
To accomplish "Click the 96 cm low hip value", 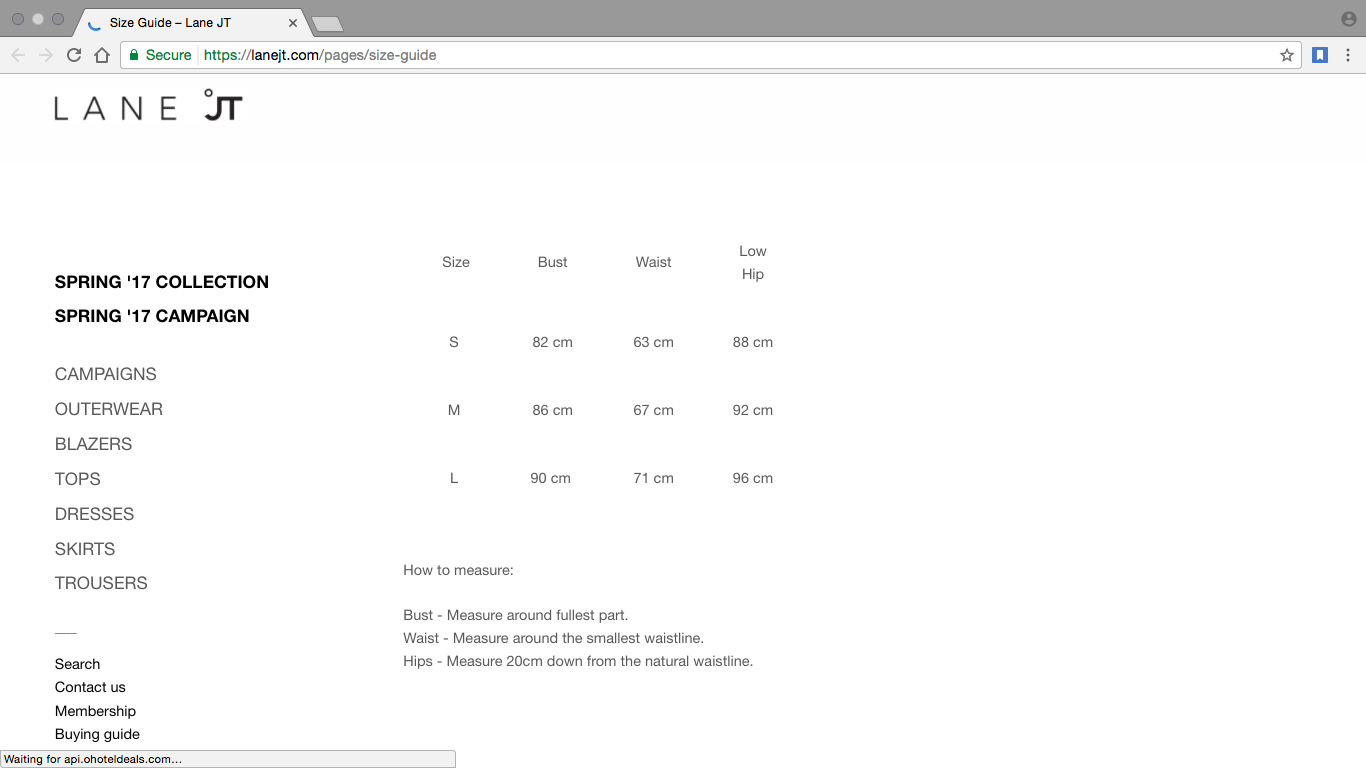I will click(x=753, y=478).
